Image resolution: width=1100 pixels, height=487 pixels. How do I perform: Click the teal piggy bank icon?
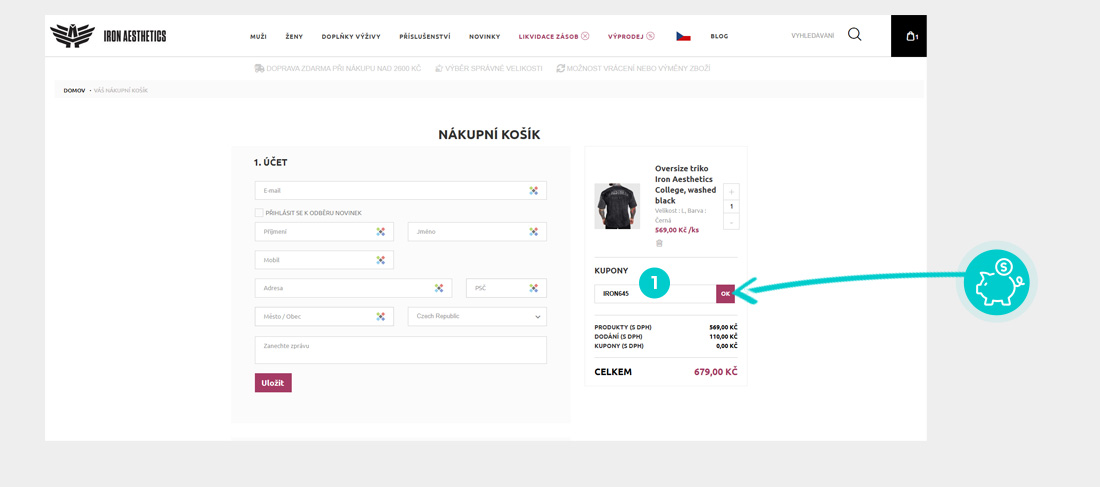[996, 282]
